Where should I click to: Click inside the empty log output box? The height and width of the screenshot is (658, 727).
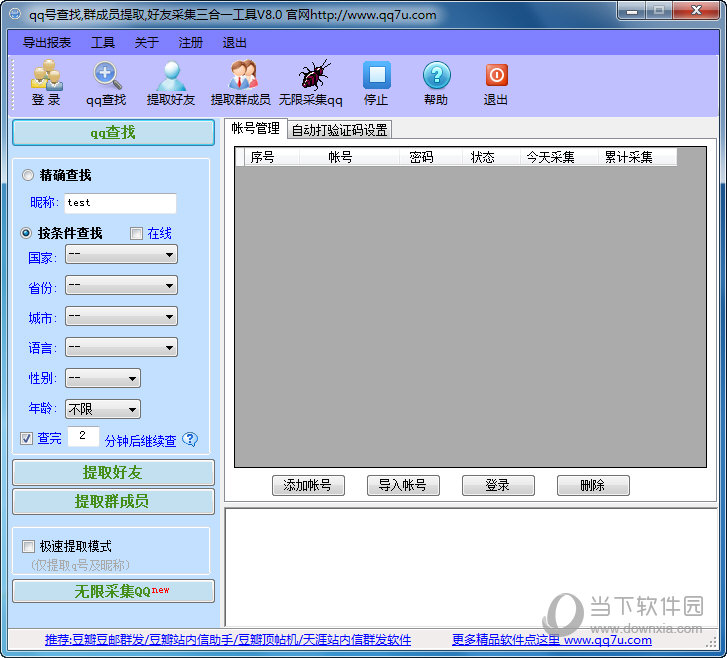471,567
